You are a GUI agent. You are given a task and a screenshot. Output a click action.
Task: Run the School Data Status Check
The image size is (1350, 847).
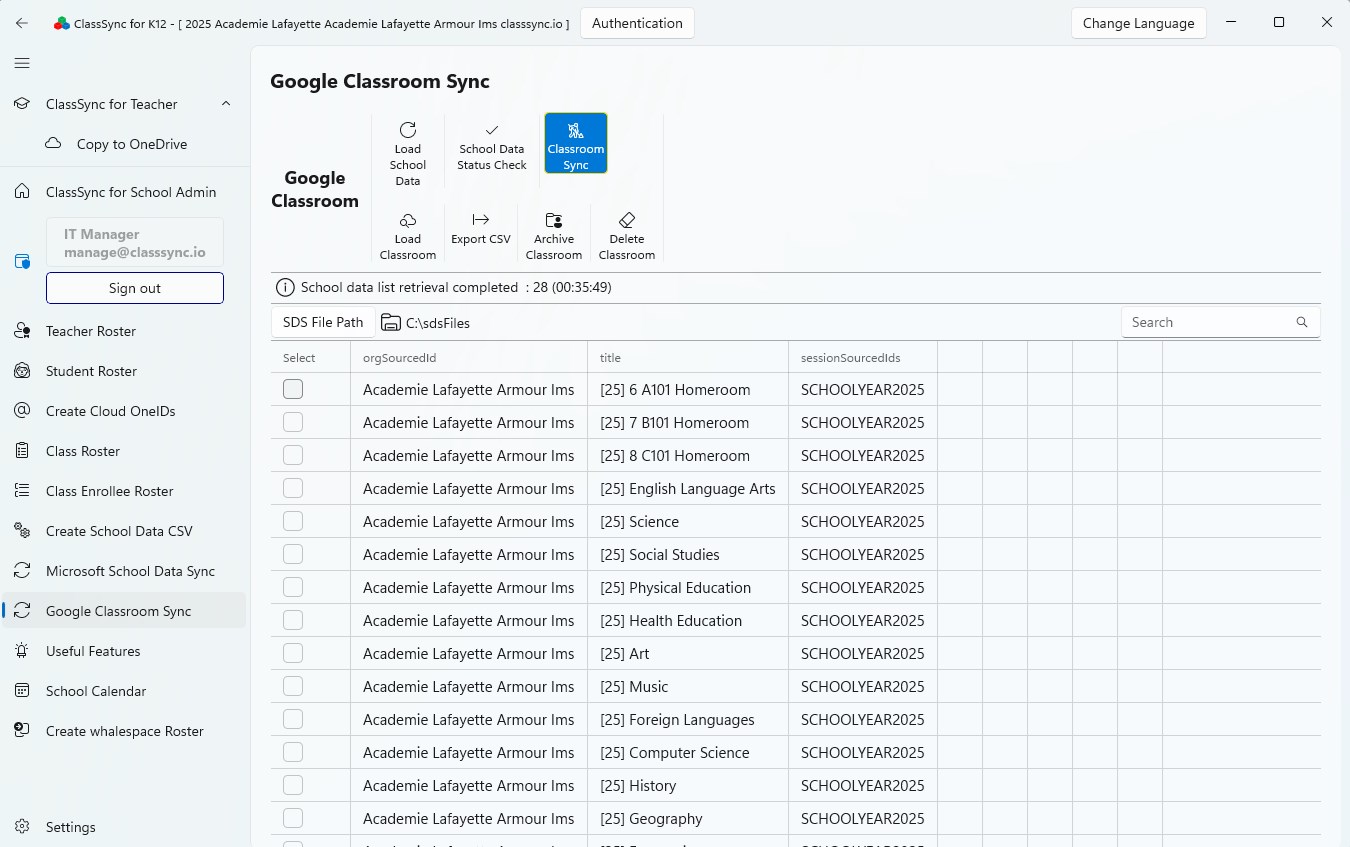click(491, 147)
